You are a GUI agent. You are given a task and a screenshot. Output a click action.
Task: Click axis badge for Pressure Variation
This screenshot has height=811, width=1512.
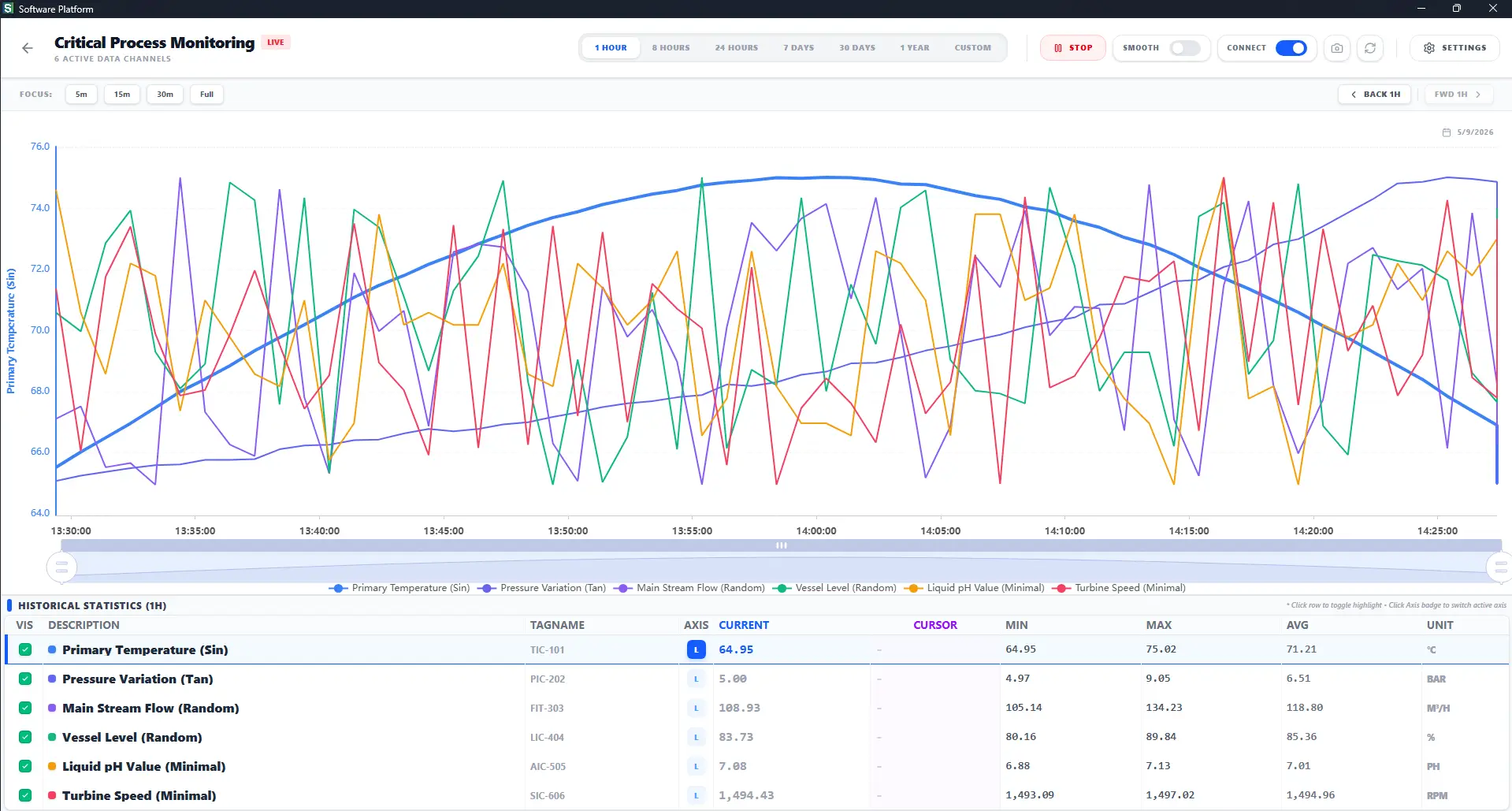[696, 679]
